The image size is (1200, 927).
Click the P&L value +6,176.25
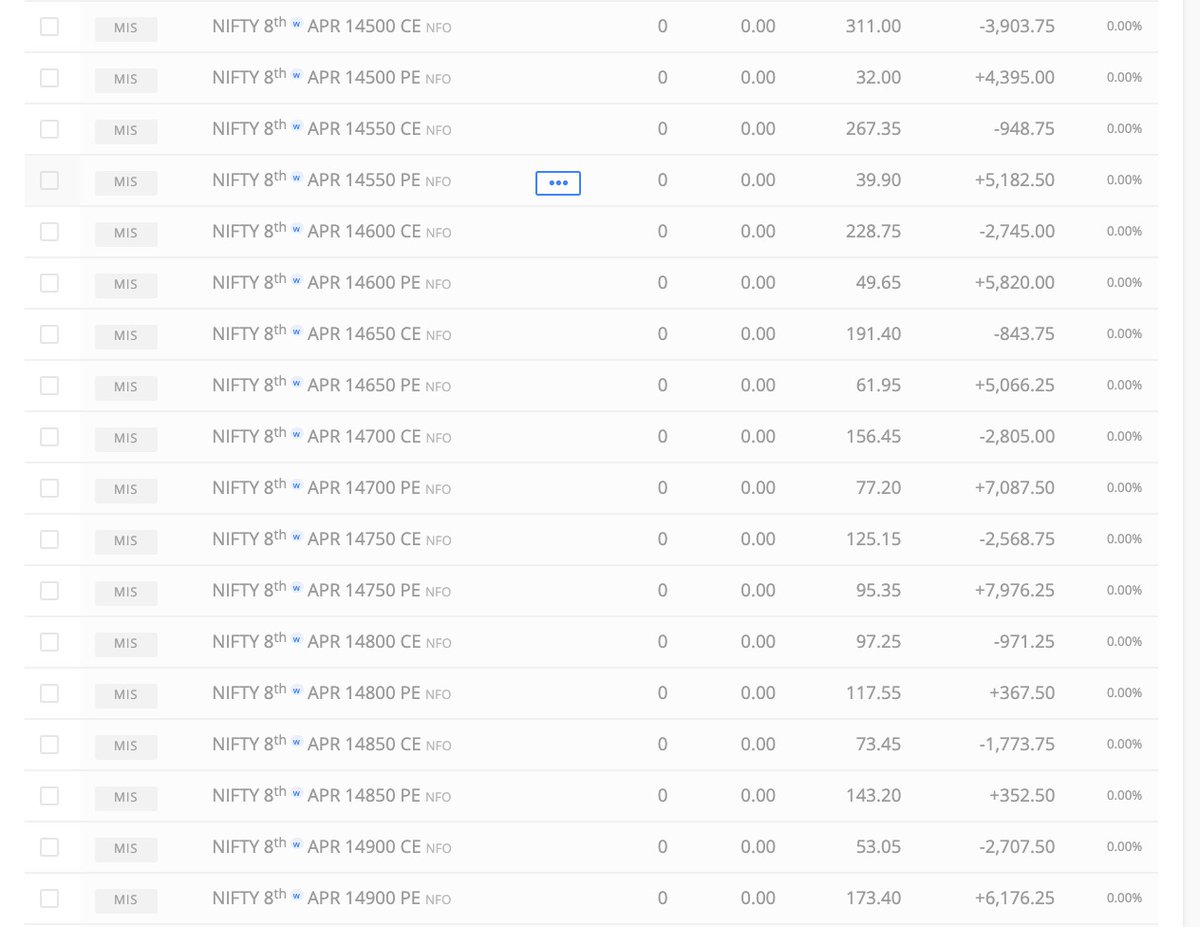(1014, 899)
